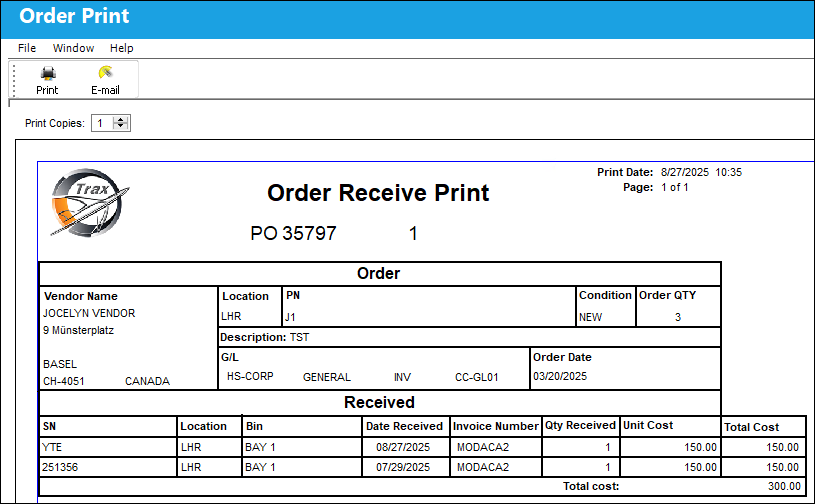Increase Print Copies with up arrow
Image resolution: width=815 pixels, height=504 pixels.
pyautogui.click(x=121, y=120)
